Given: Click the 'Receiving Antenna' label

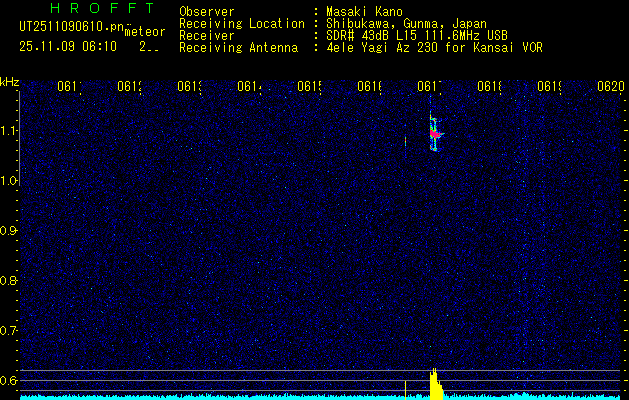Looking at the screenshot, I should (x=238, y=48).
